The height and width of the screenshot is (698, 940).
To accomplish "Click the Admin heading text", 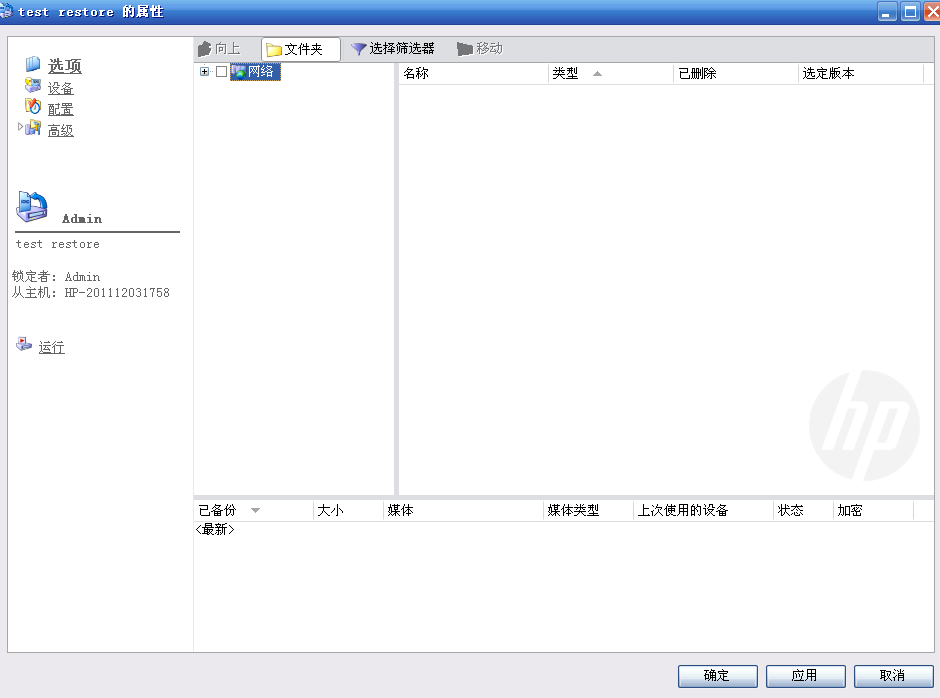I will point(82,219).
